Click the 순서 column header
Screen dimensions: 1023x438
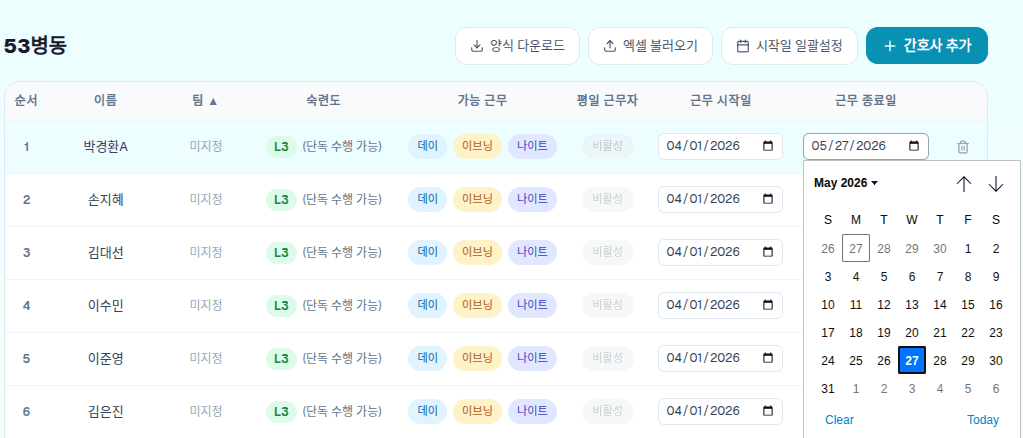[26, 101]
